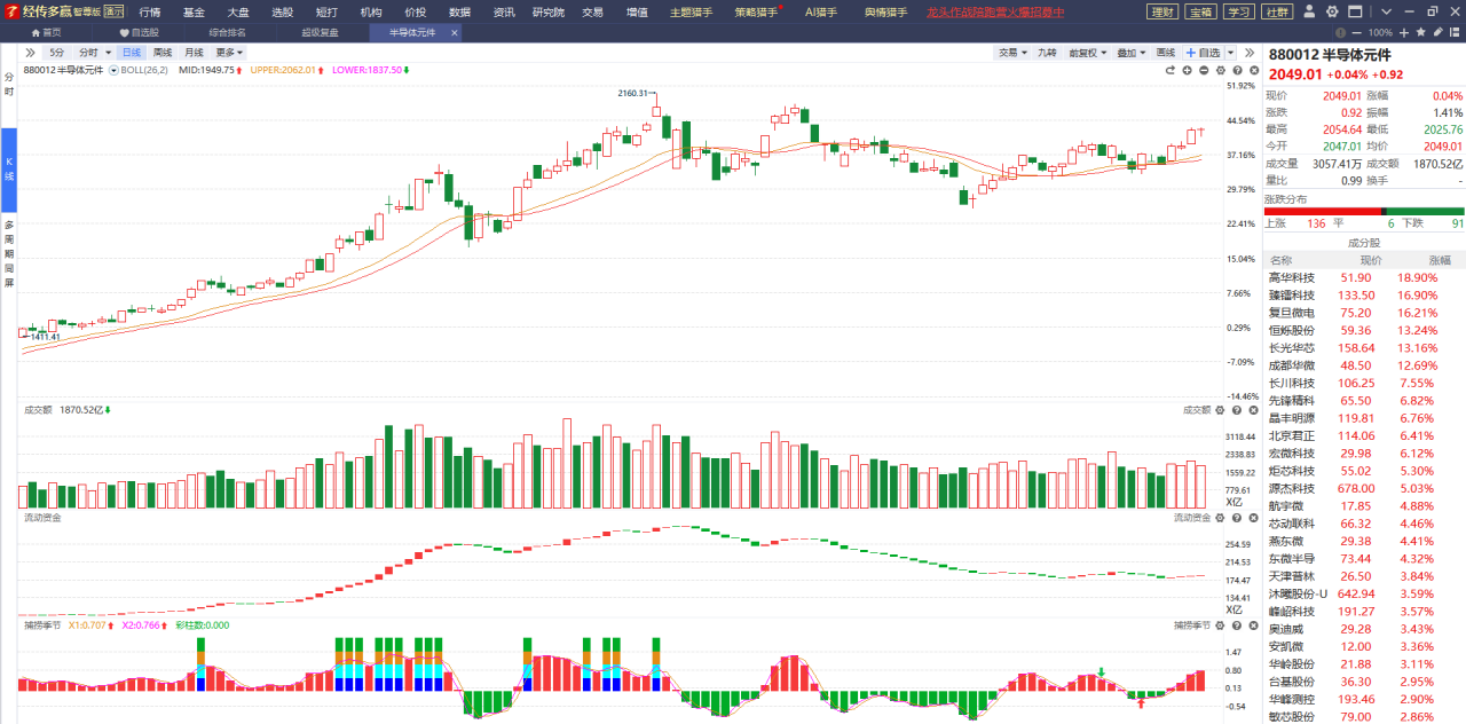
Task: Open settings gear for 成交额 volume panel
Action: click(x=1221, y=409)
